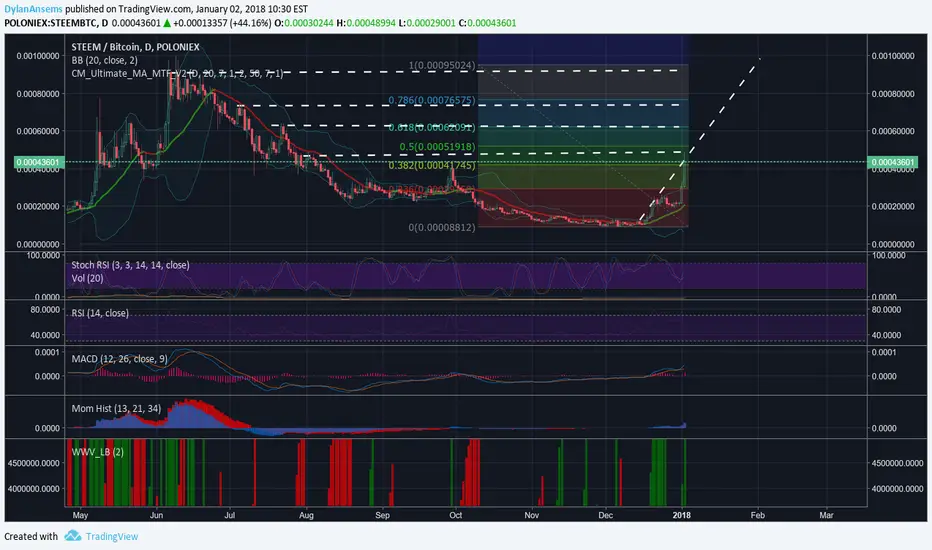Click the Aug label on time axis

[x=306, y=515]
